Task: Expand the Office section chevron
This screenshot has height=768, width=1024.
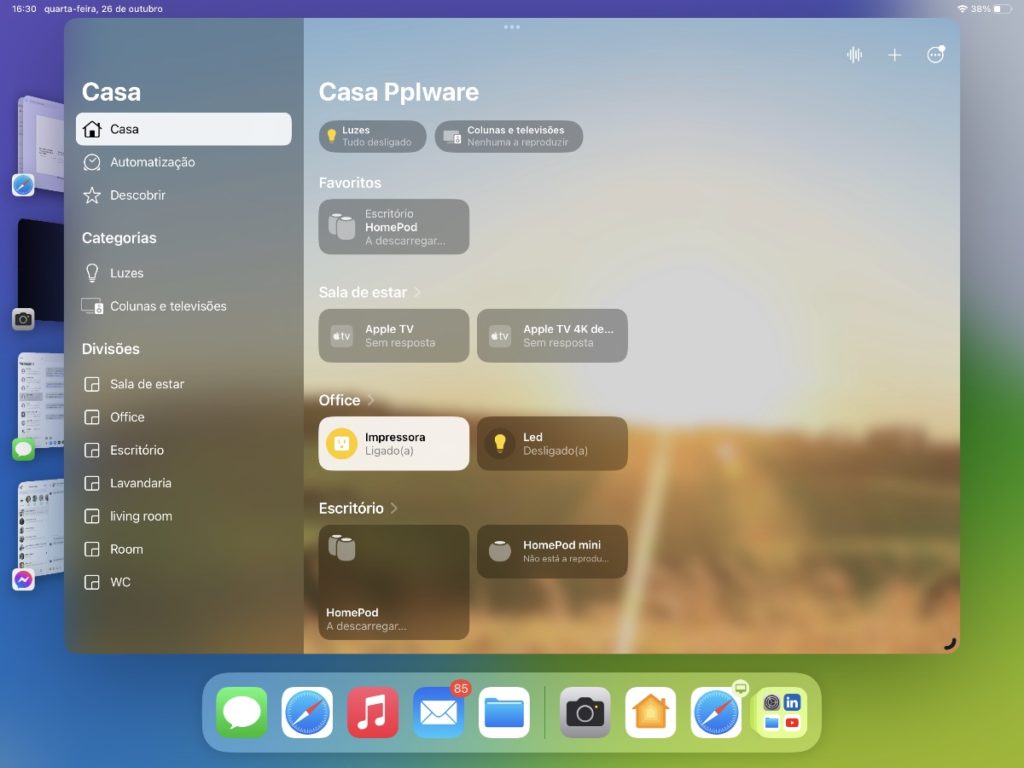Action: [x=371, y=400]
